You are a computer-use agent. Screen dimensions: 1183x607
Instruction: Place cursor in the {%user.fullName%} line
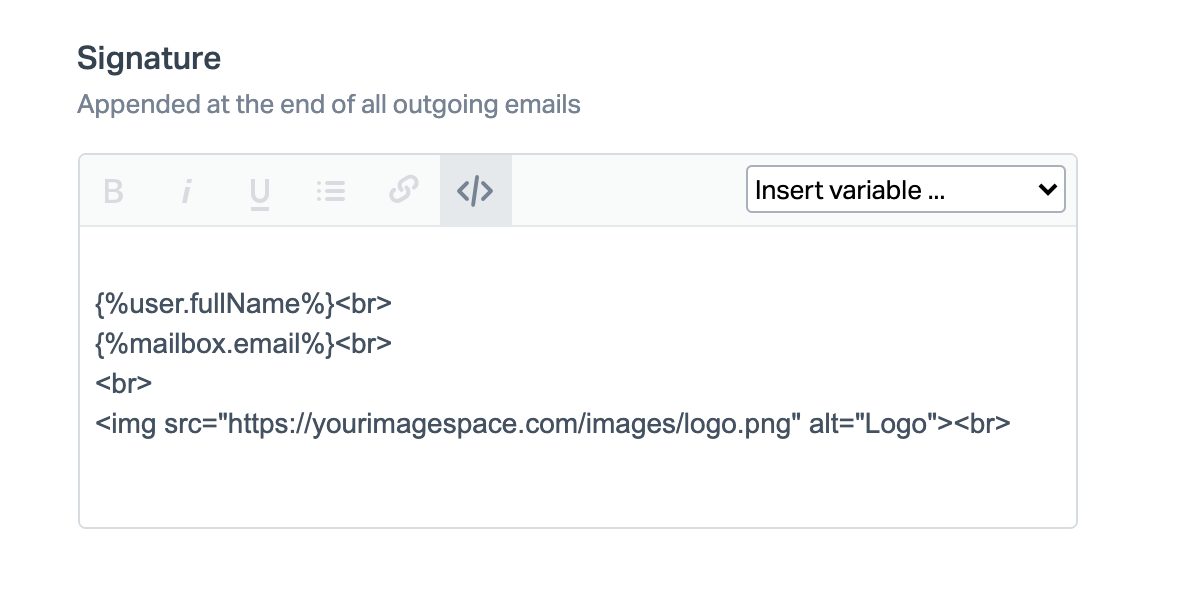tap(214, 303)
